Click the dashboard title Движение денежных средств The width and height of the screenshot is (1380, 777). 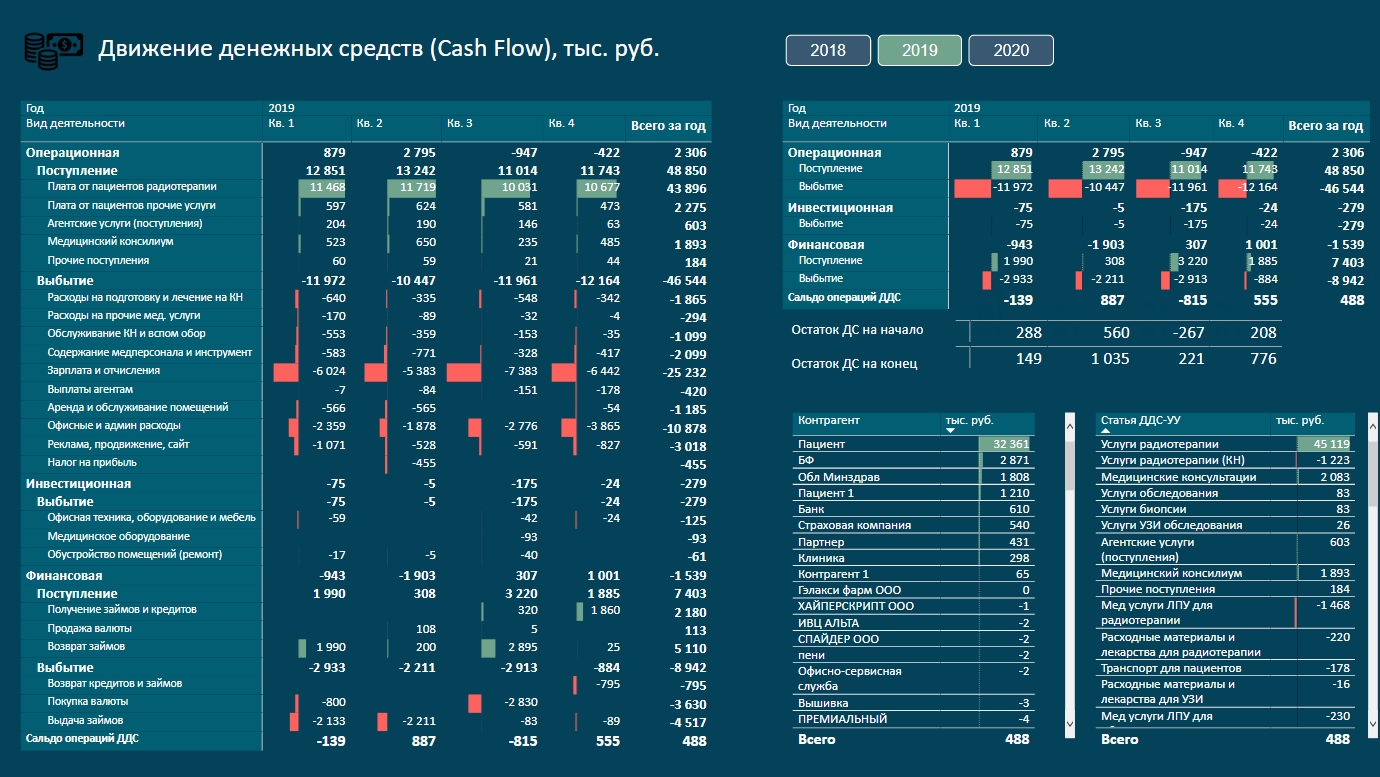(x=378, y=49)
